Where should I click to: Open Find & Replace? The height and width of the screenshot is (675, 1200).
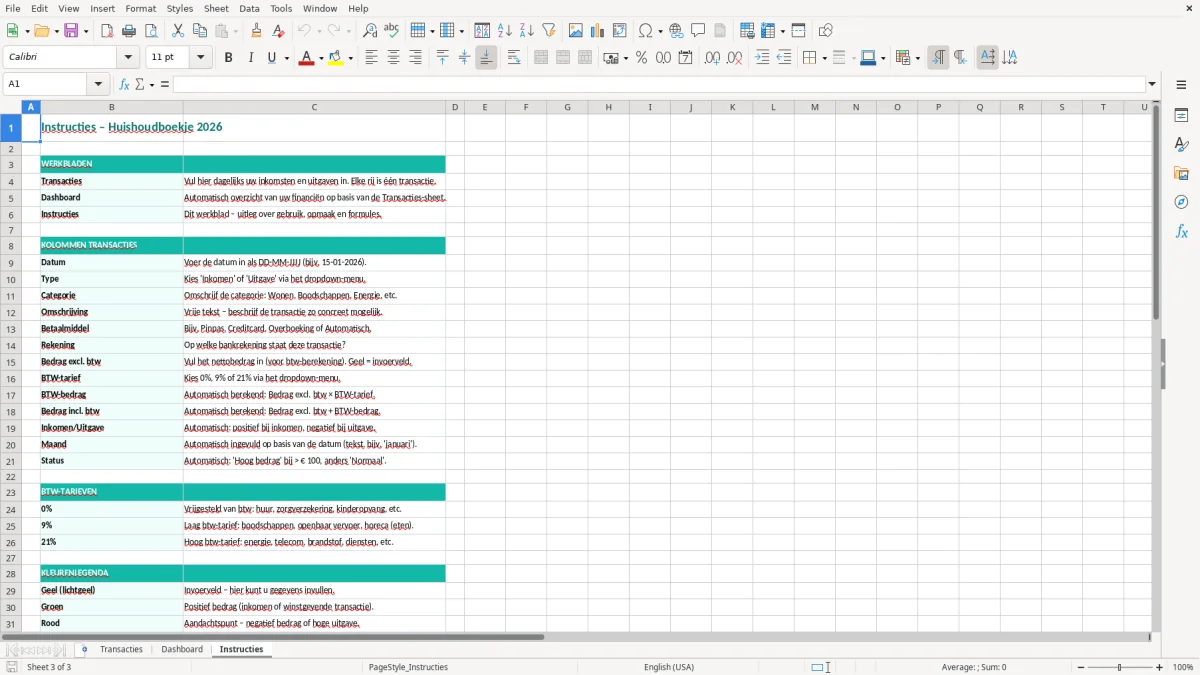click(x=370, y=31)
